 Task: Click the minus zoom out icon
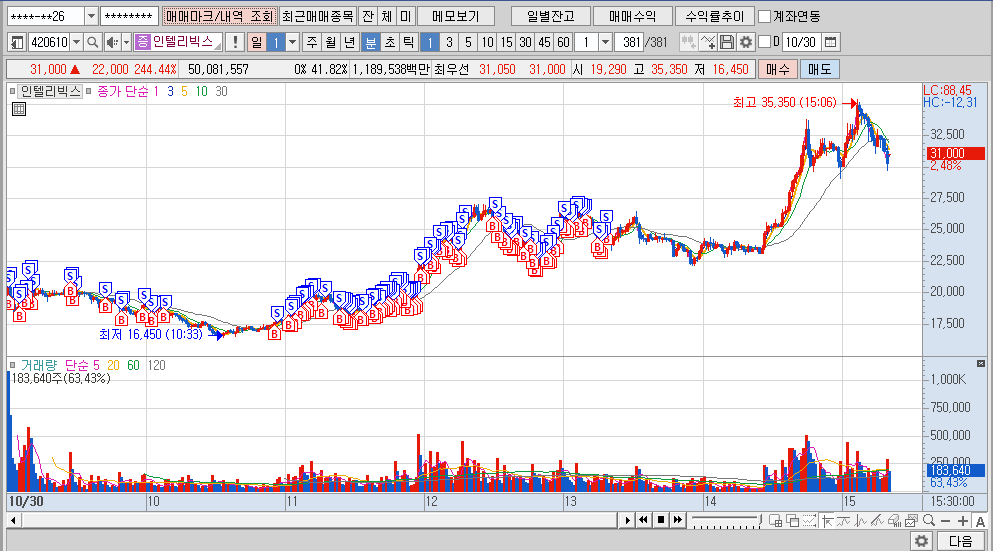click(x=946, y=521)
